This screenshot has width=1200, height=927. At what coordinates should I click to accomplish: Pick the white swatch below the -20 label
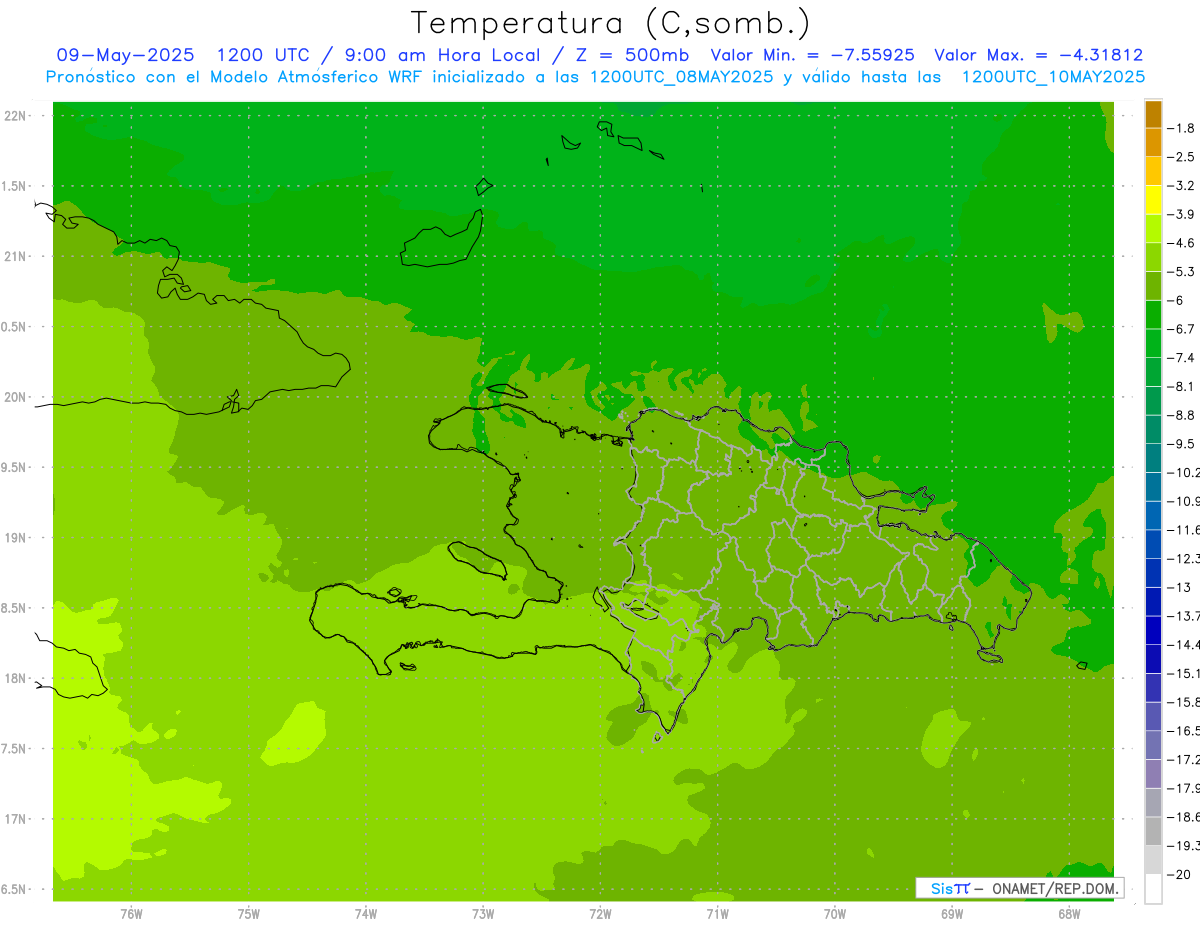[1153, 889]
